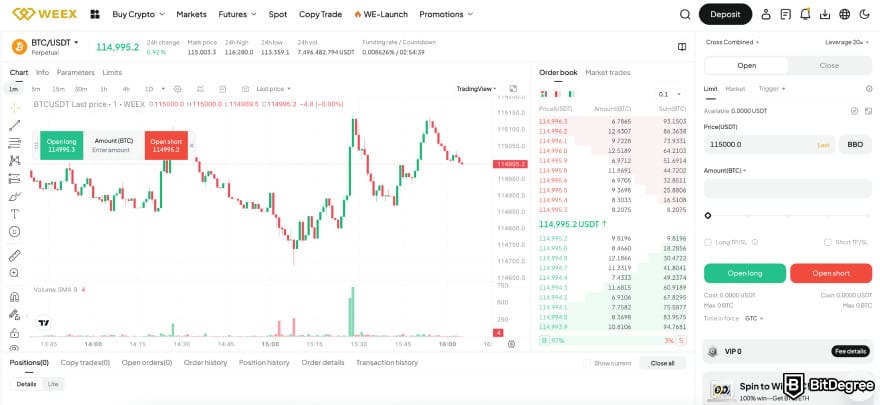Switch positions view to Details
The width and height of the screenshot is (880, 405).
click(26, 384)
